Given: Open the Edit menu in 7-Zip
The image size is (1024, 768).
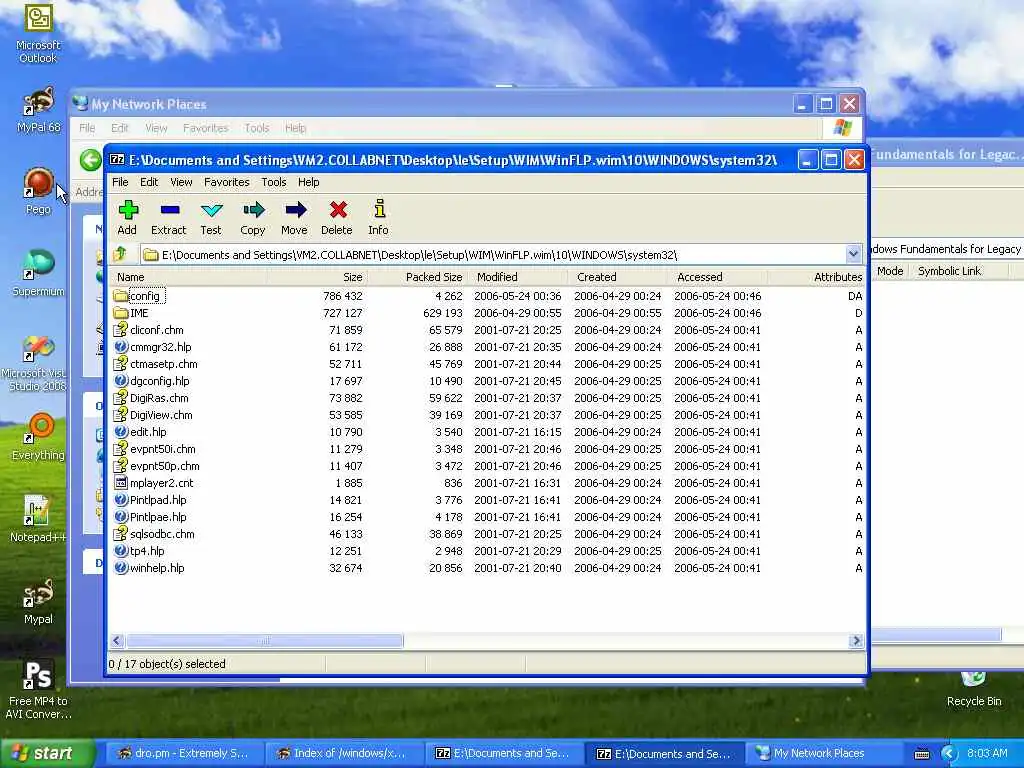Looking at the screenshot, I should pos(149,182).
